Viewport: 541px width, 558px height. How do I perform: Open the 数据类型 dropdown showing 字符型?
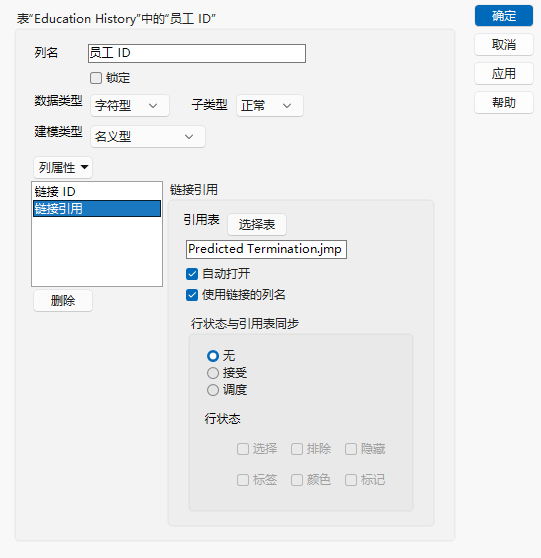(130, 106)
